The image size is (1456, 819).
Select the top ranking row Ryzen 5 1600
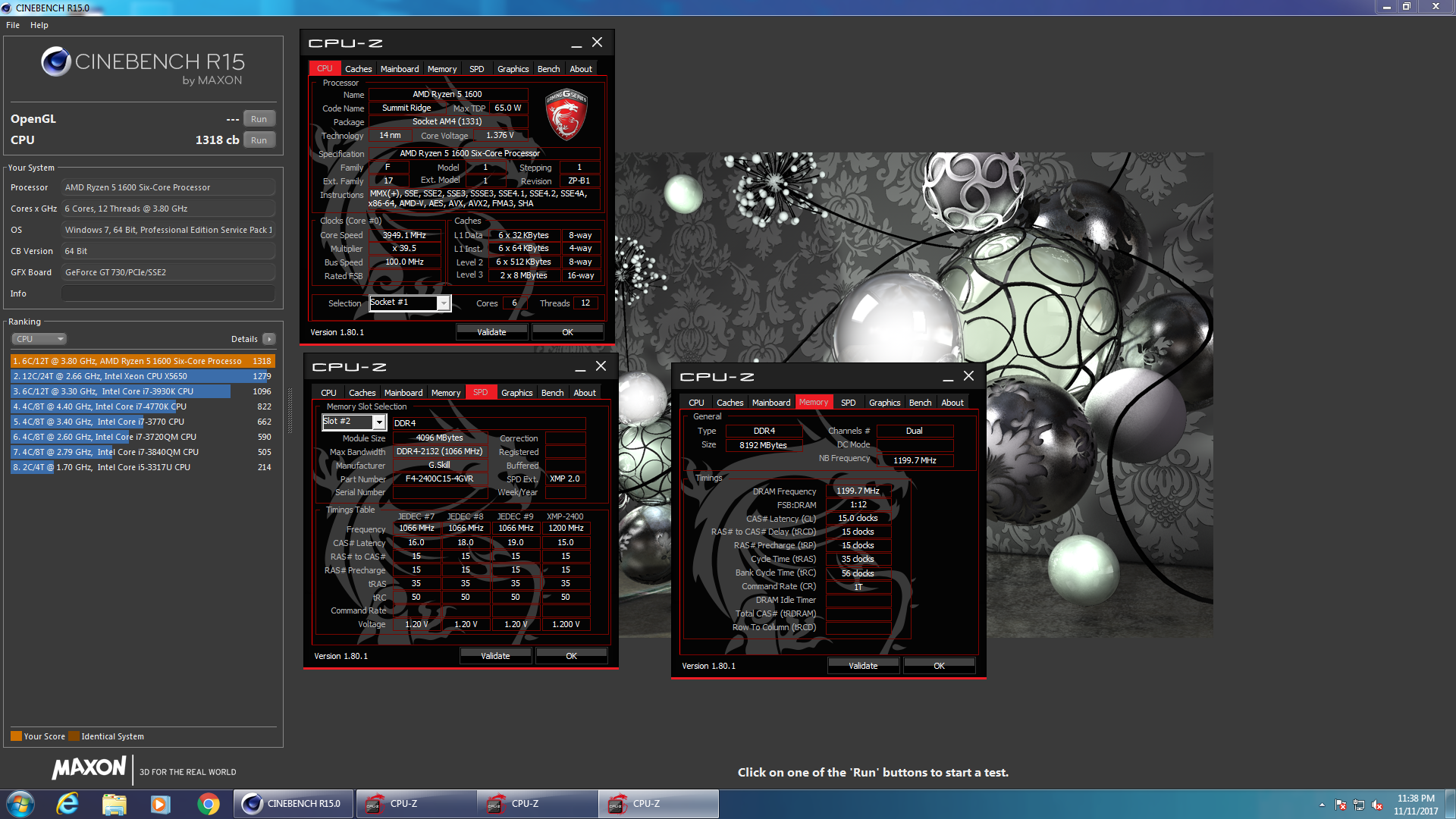click(x=143, y=361)
